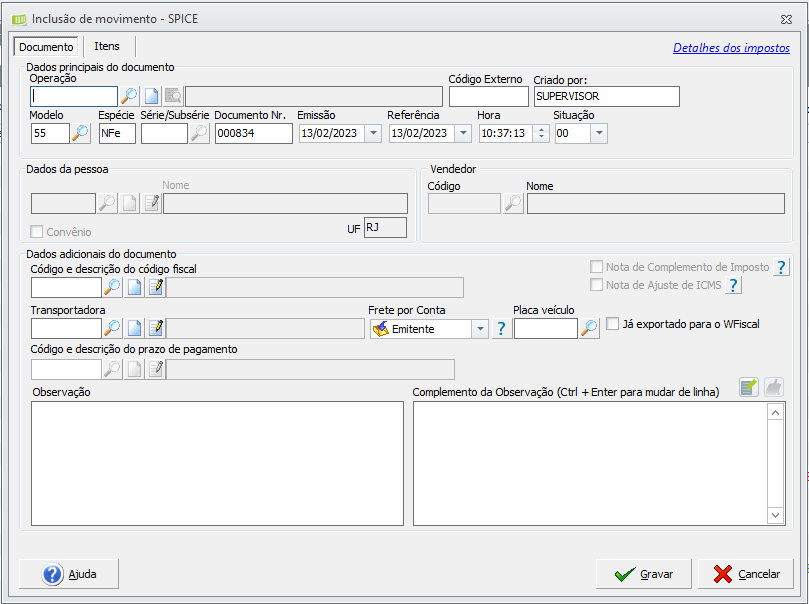Check Nota de Ajuste de ICMS

pos(596,285)
